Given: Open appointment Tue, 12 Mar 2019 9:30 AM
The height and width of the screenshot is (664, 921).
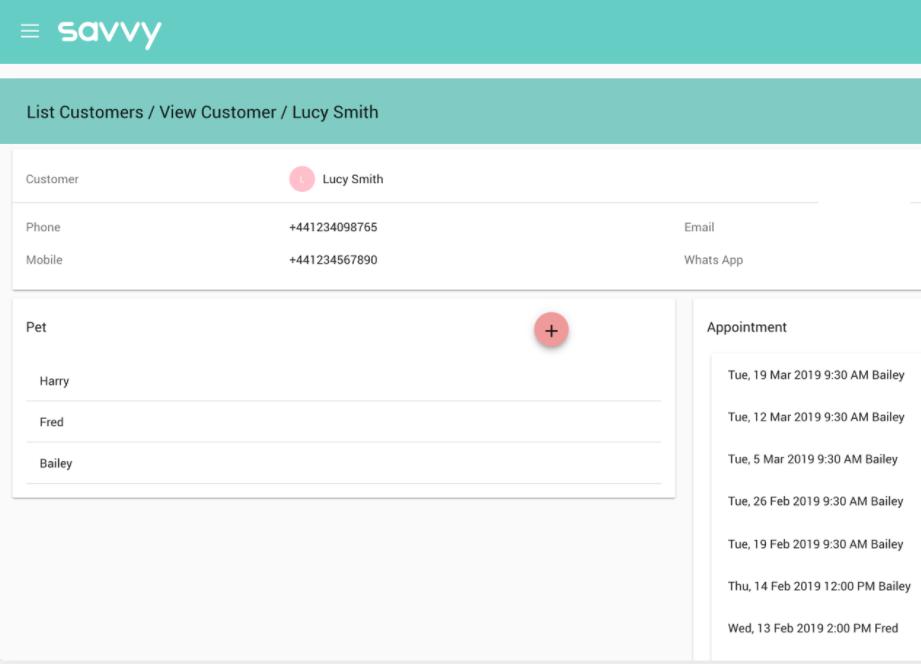Looking at the screenshot, I should (x=816, y=417).
